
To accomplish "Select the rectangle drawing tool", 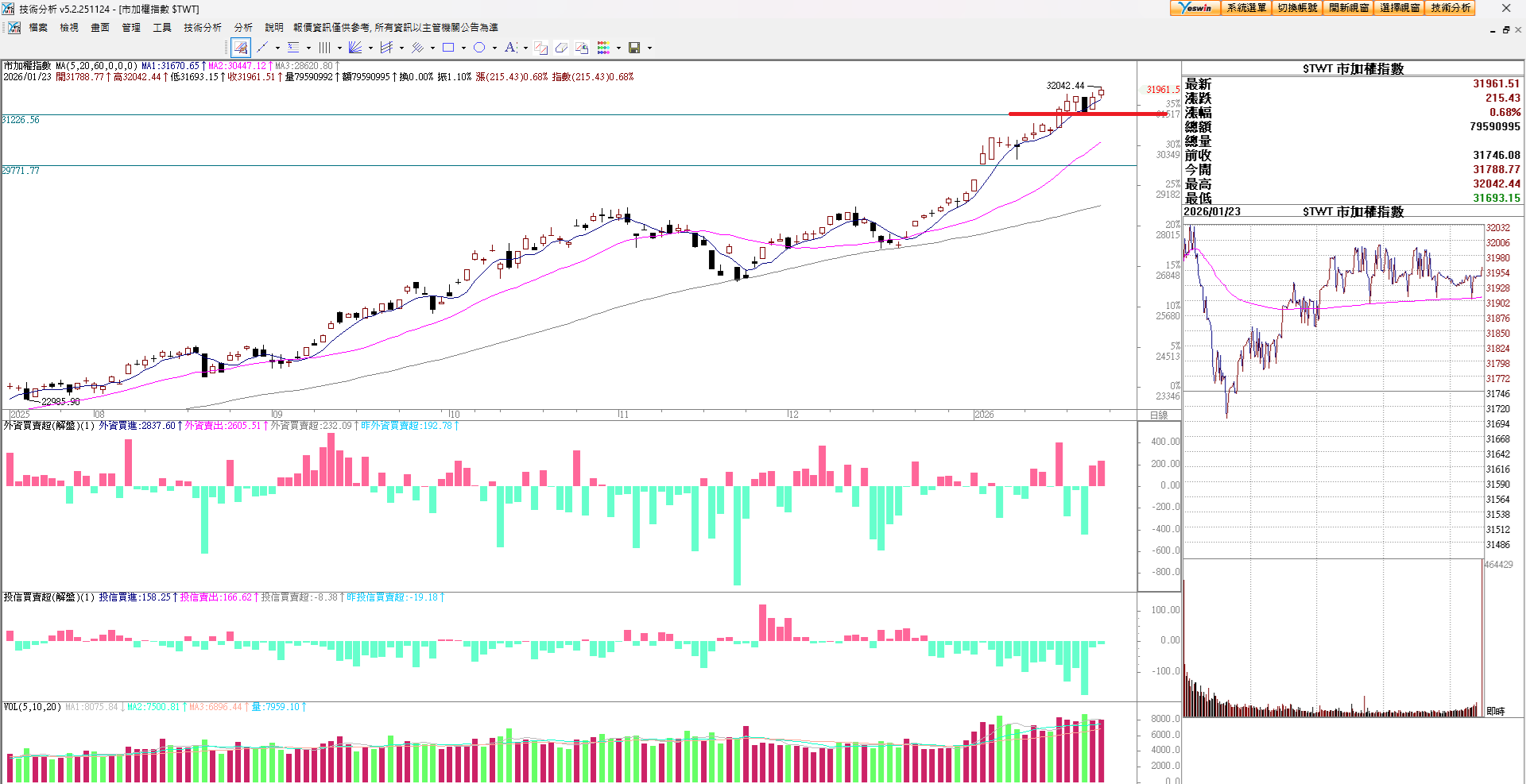I will [448, 48].
